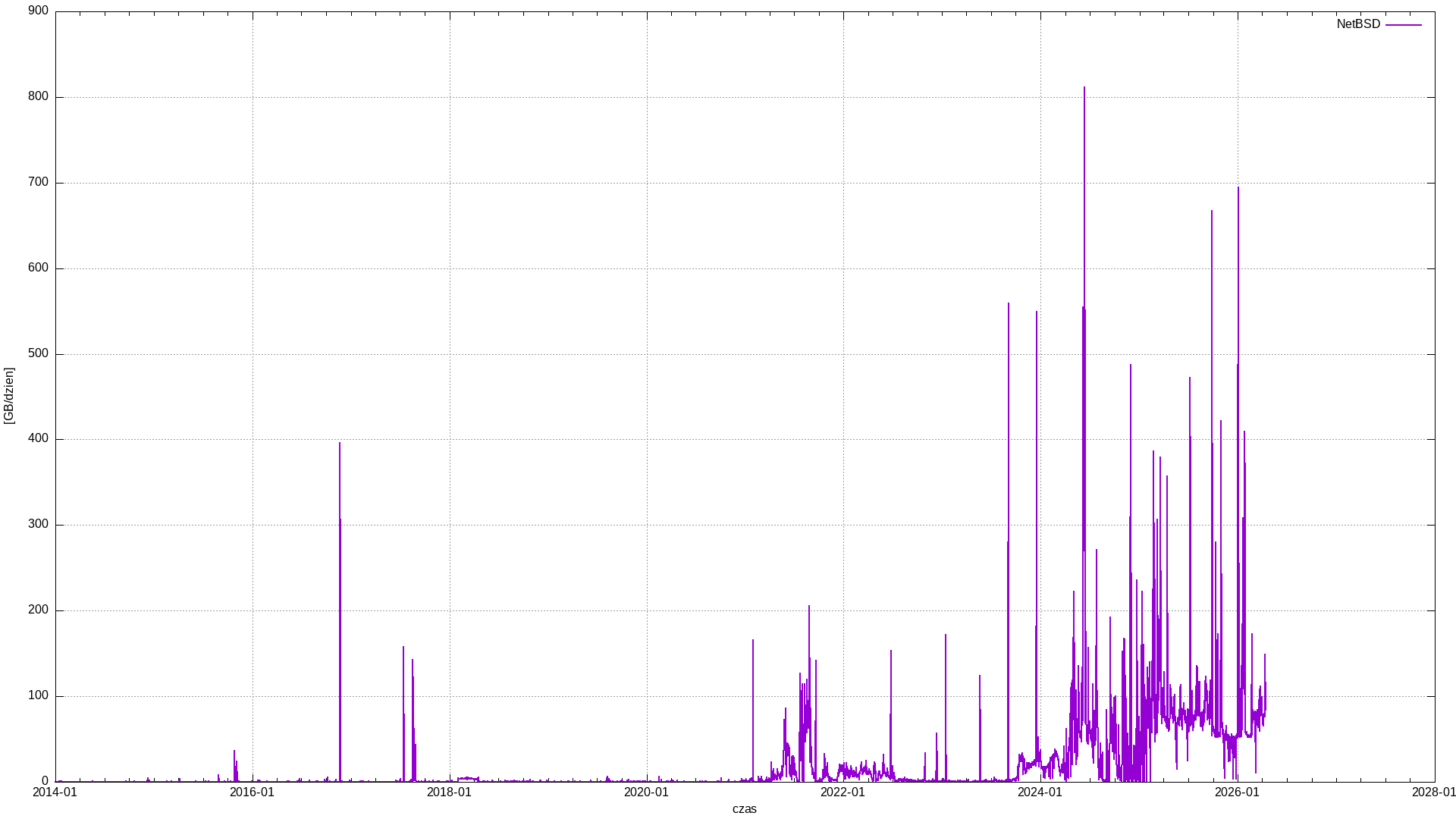
Task: Click the tallest peak above 800 GB
Action: pos(1084,88)
